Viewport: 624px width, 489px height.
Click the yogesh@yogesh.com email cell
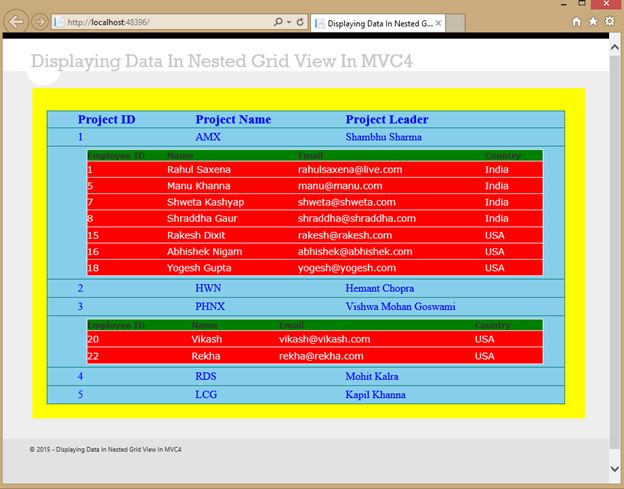[x=347, y=268]
